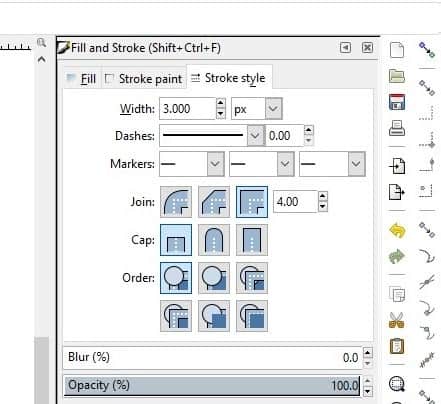Open an existing file via folder icon
Screen dimensions: 441x404
(397, 76)
